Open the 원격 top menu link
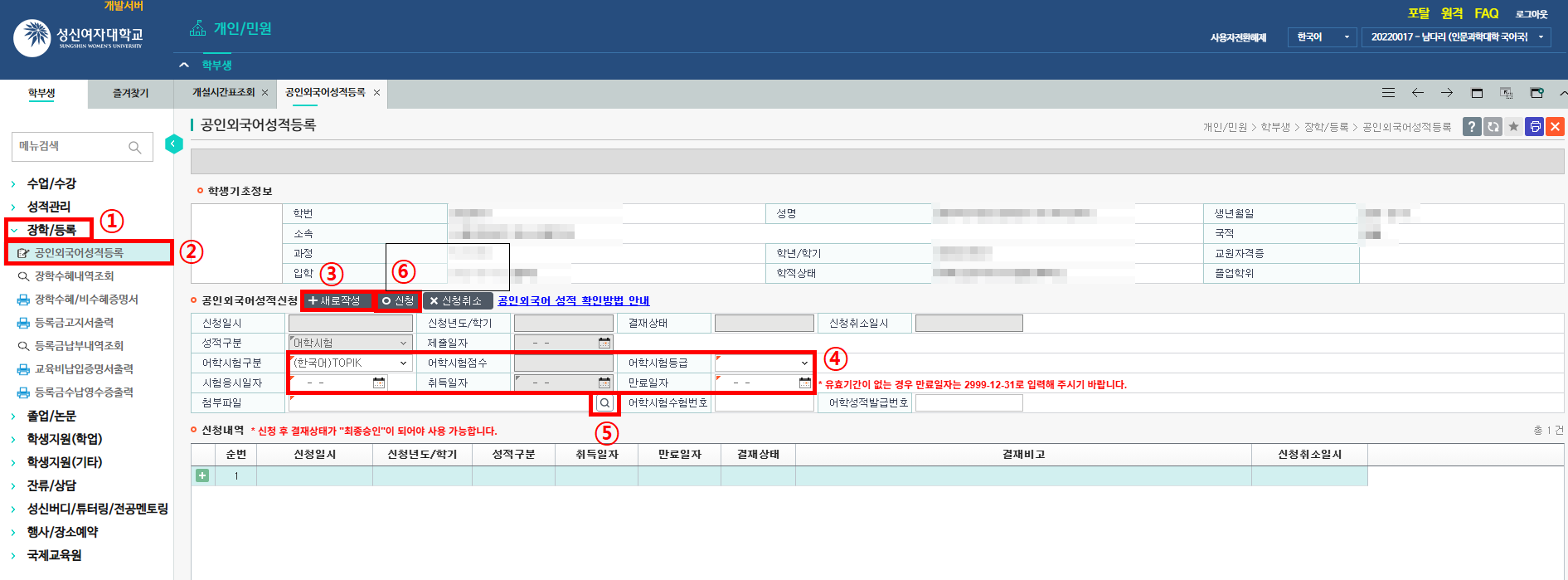This screenshot has height=580, width=1568. 1452,13
